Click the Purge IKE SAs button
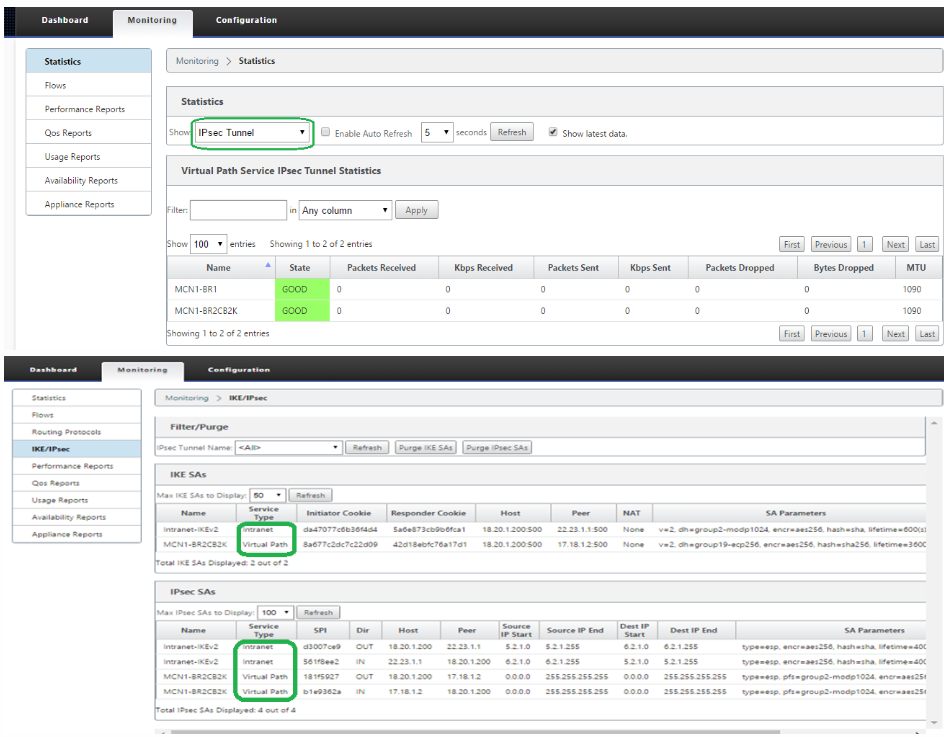 425,448
